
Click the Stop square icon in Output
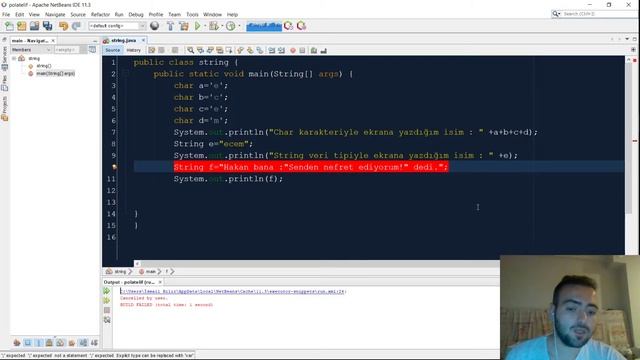[107, 310]
